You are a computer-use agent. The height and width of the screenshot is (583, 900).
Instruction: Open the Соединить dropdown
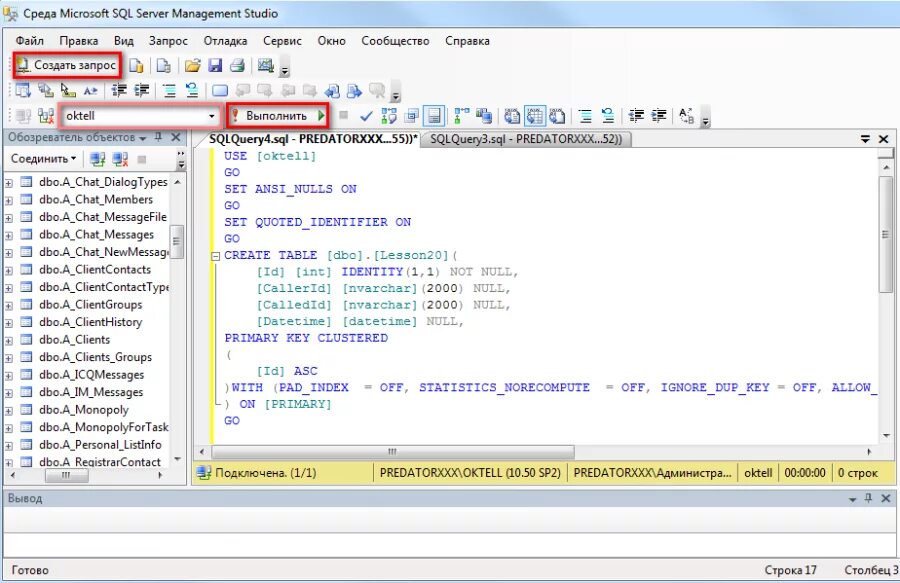click(x=44, y=159)
